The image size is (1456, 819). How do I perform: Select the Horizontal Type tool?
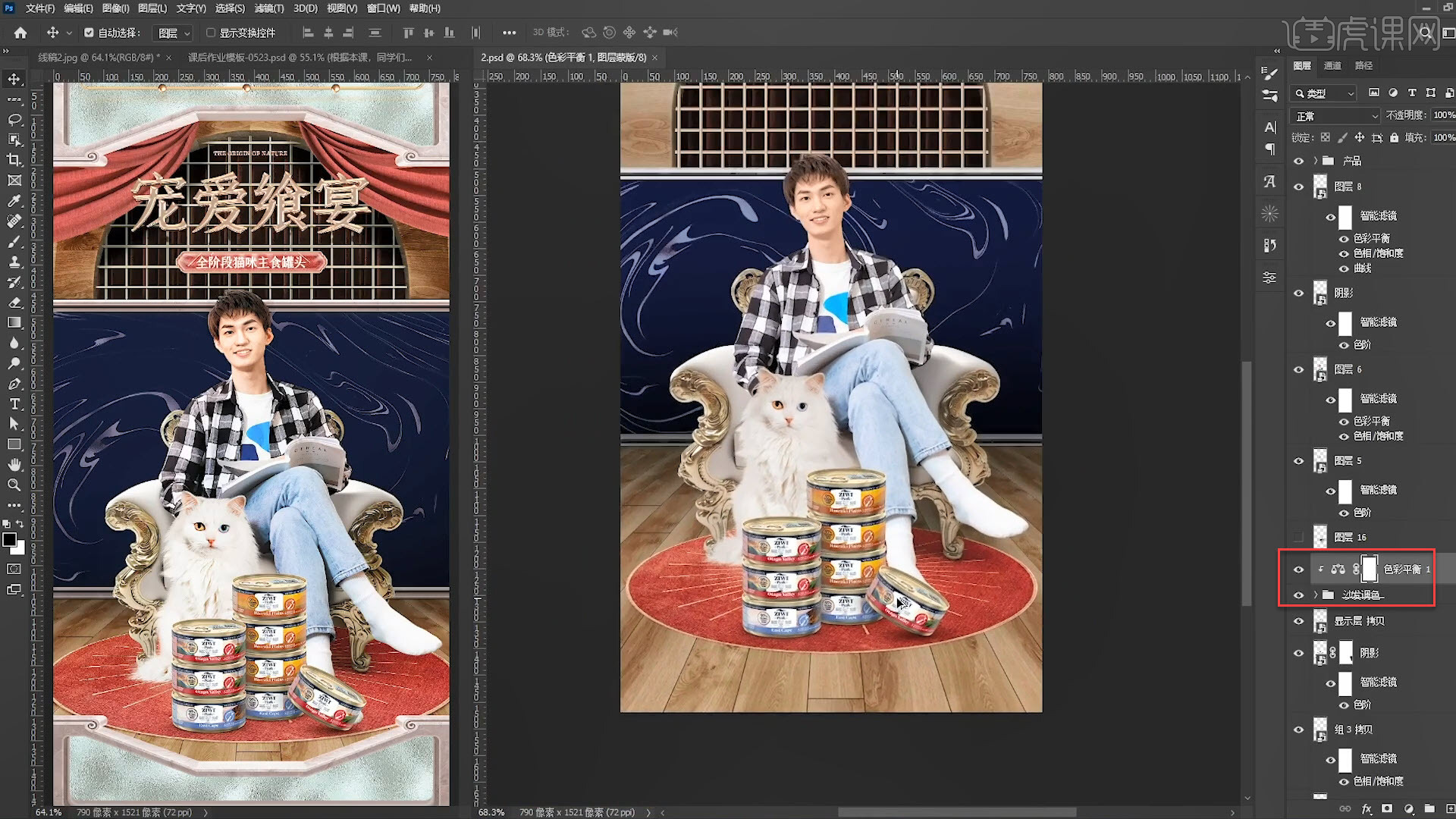(14, 404)
